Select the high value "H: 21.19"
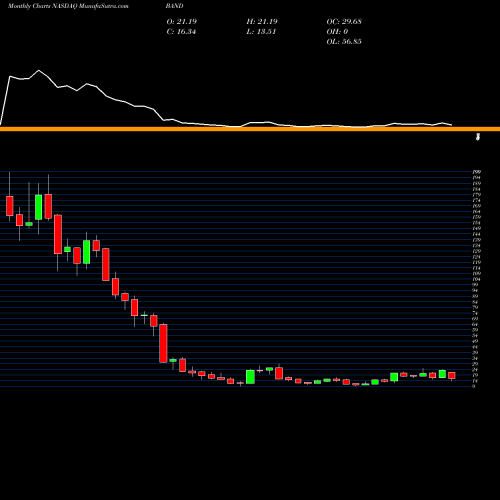500x500 pixels. 262,21
